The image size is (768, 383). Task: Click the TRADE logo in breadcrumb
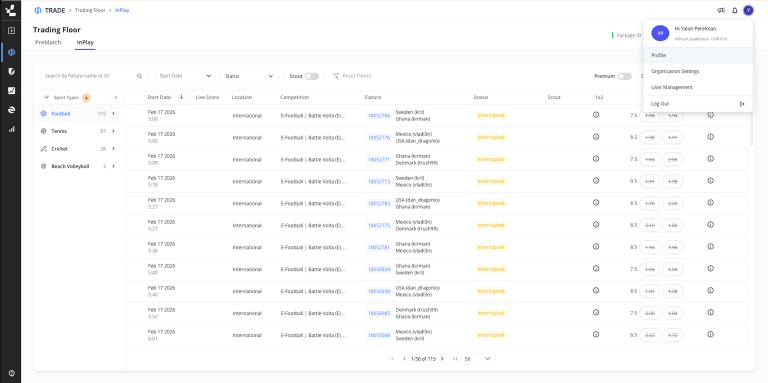49,10
